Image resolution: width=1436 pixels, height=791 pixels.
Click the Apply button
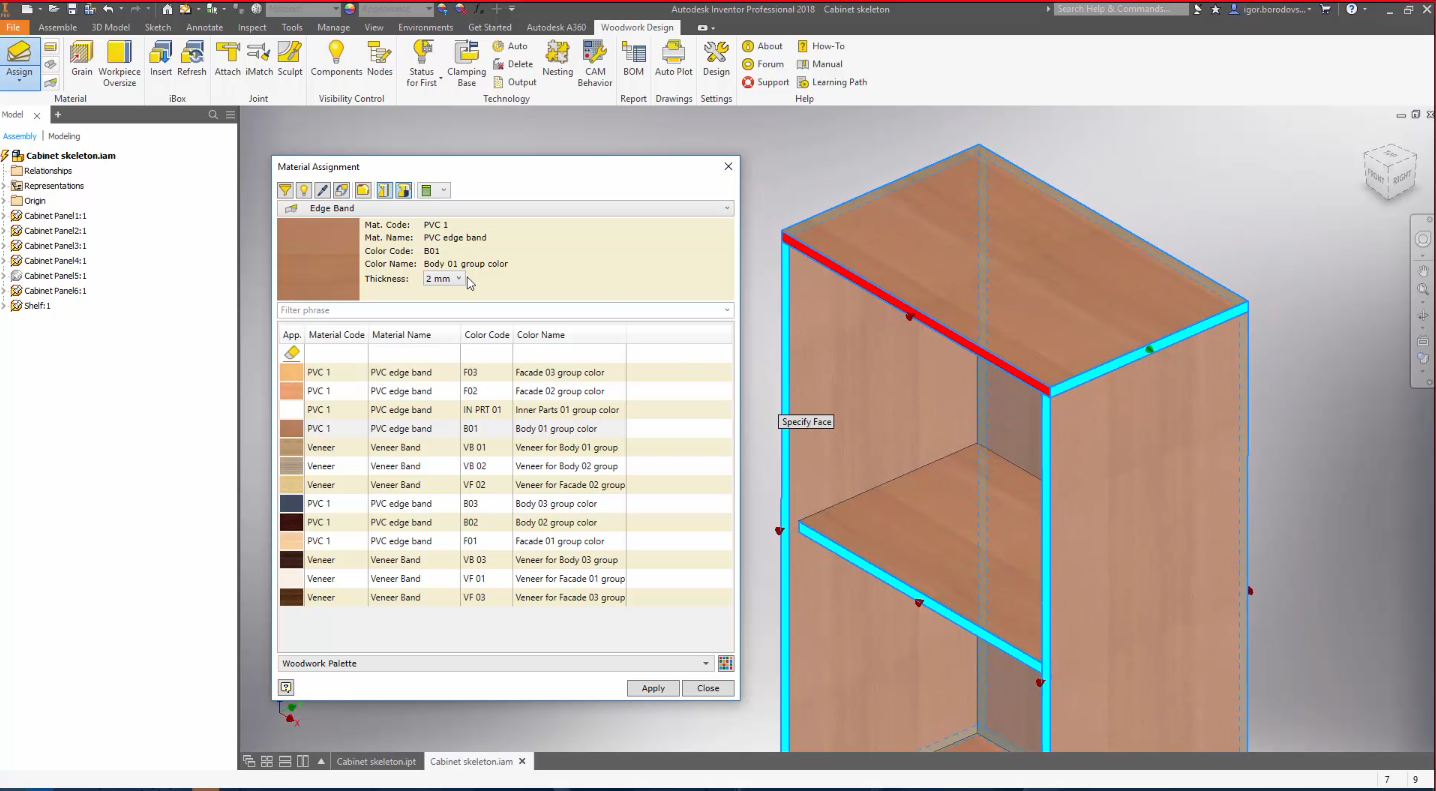point(653,688)
